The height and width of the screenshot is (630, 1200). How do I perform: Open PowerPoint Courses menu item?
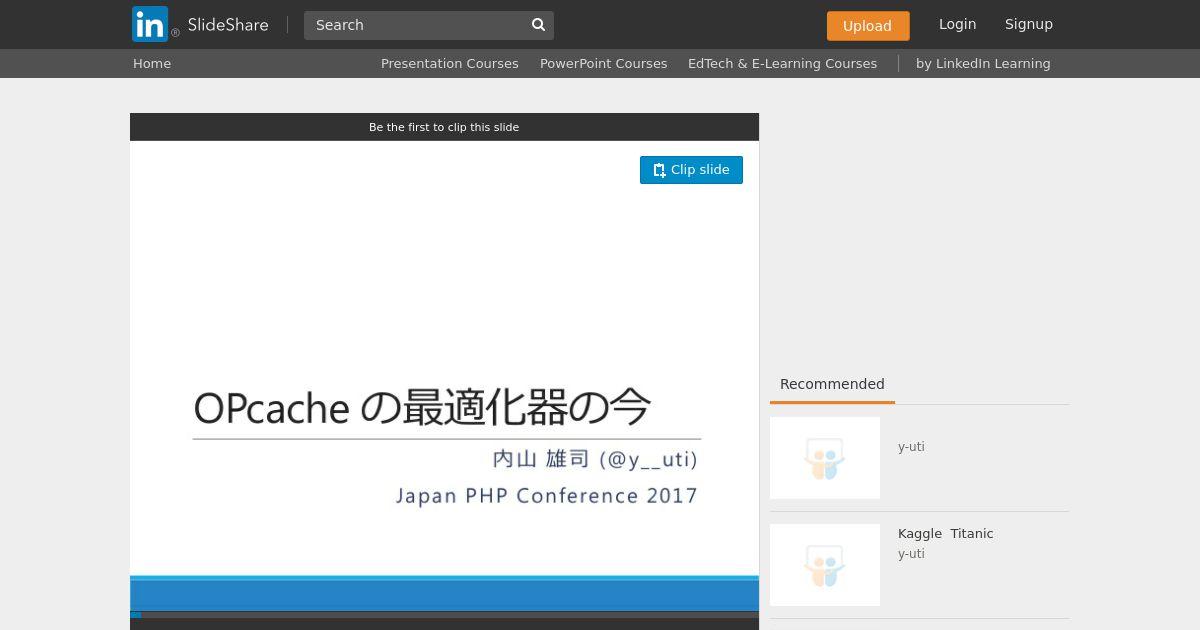[x=603, y=63]
